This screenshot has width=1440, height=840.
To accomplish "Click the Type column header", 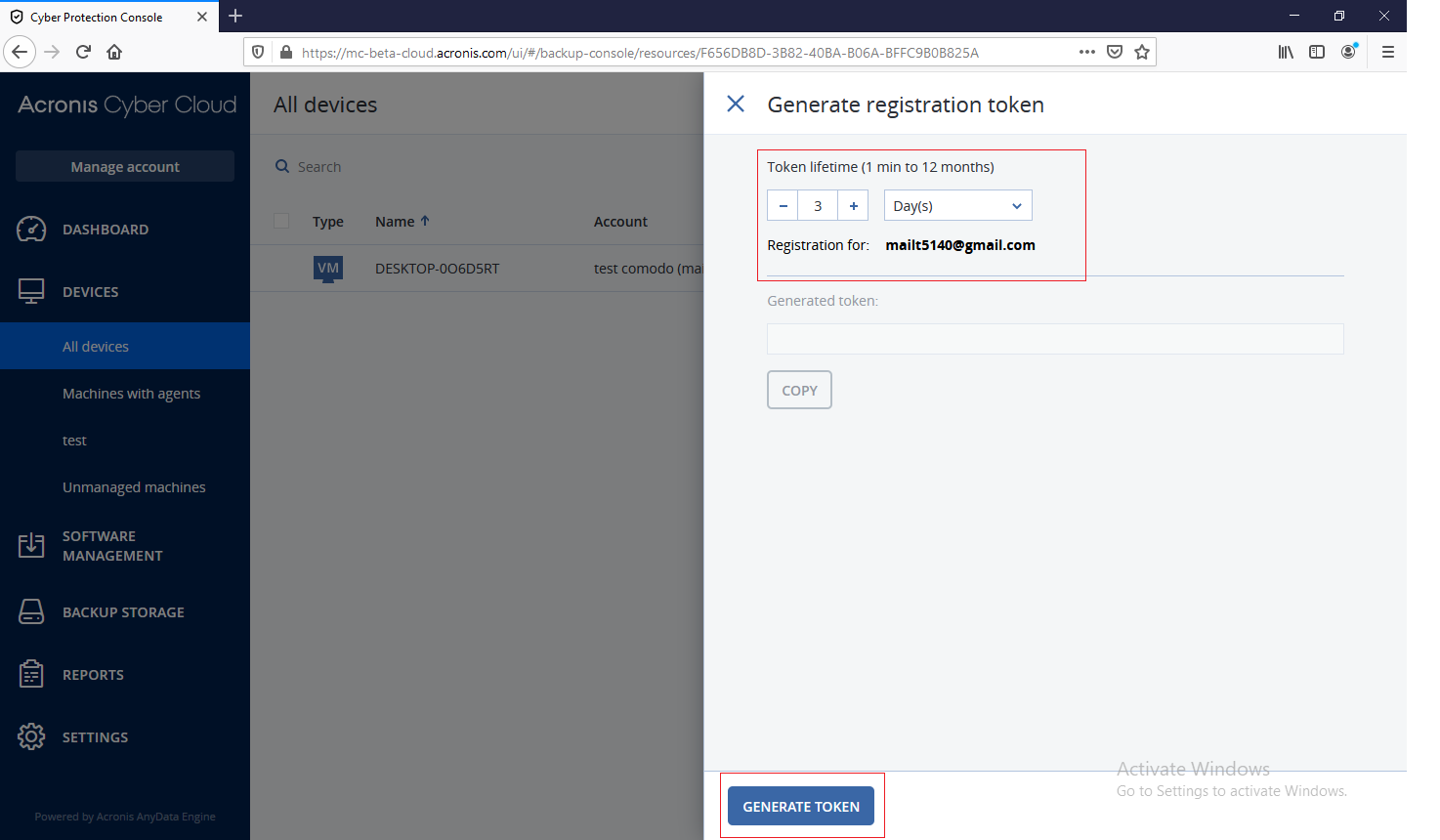I will (x=328, y=222).
